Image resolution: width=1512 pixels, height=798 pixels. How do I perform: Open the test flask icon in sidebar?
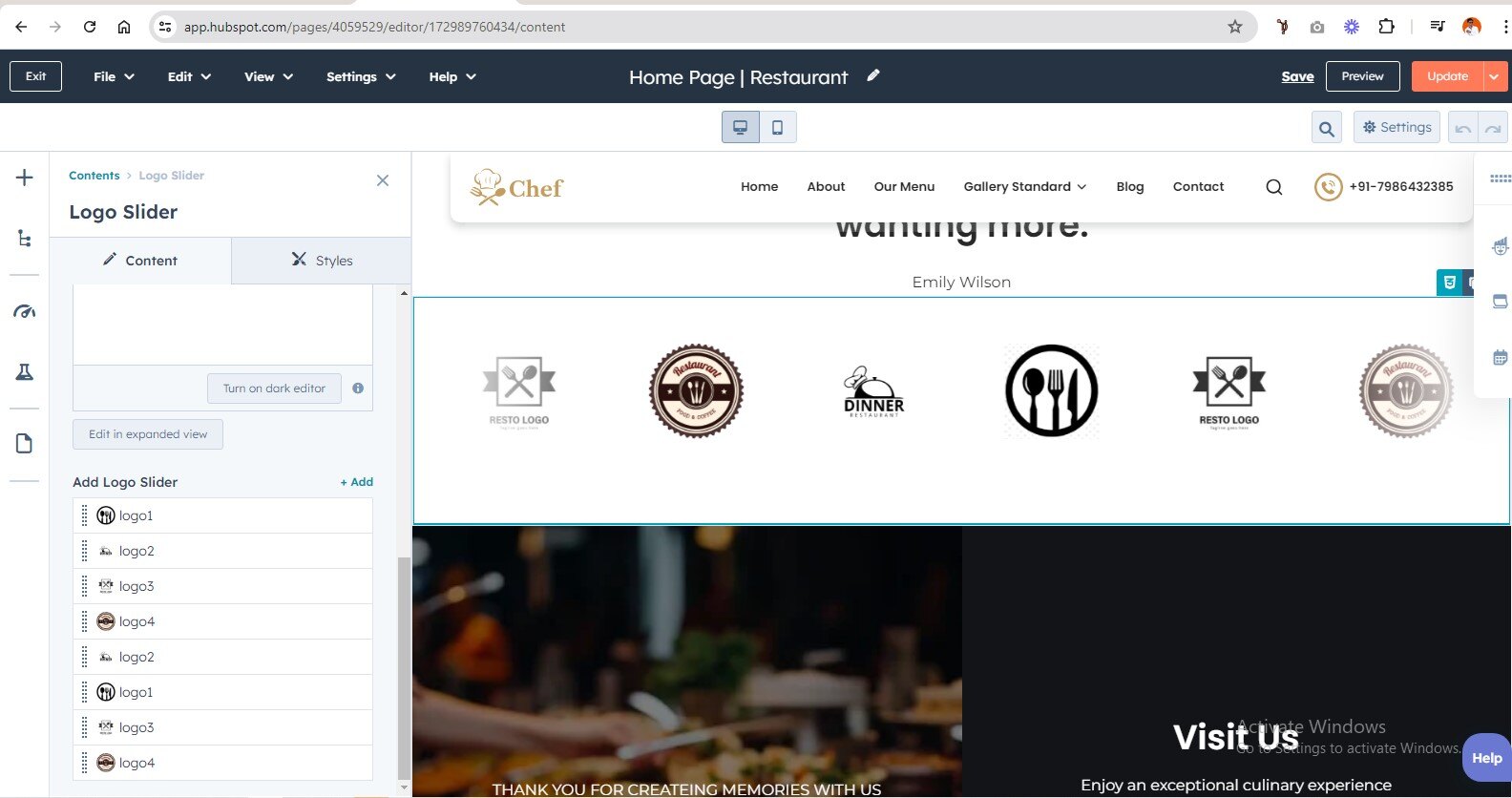pyautogui.click(x=25, y=372)
